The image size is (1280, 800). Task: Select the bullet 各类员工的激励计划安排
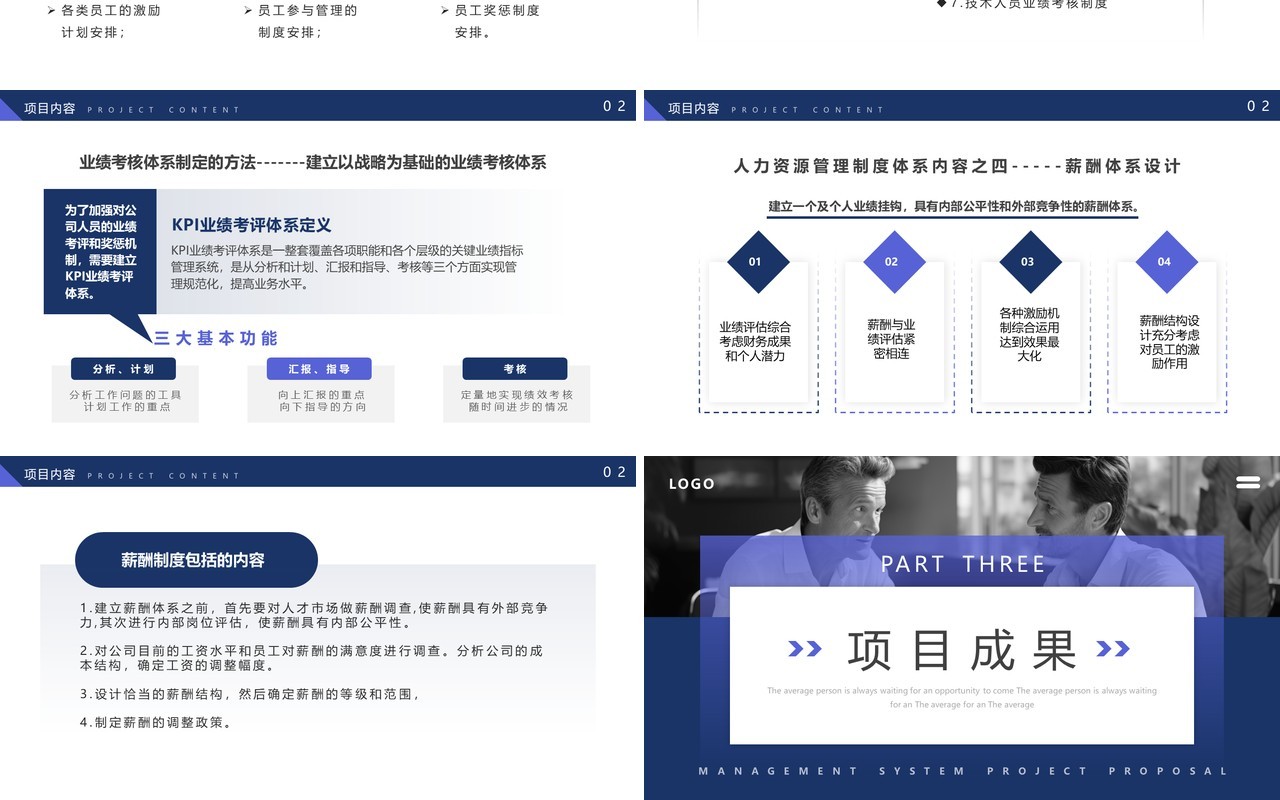click(x=103, y=21)
